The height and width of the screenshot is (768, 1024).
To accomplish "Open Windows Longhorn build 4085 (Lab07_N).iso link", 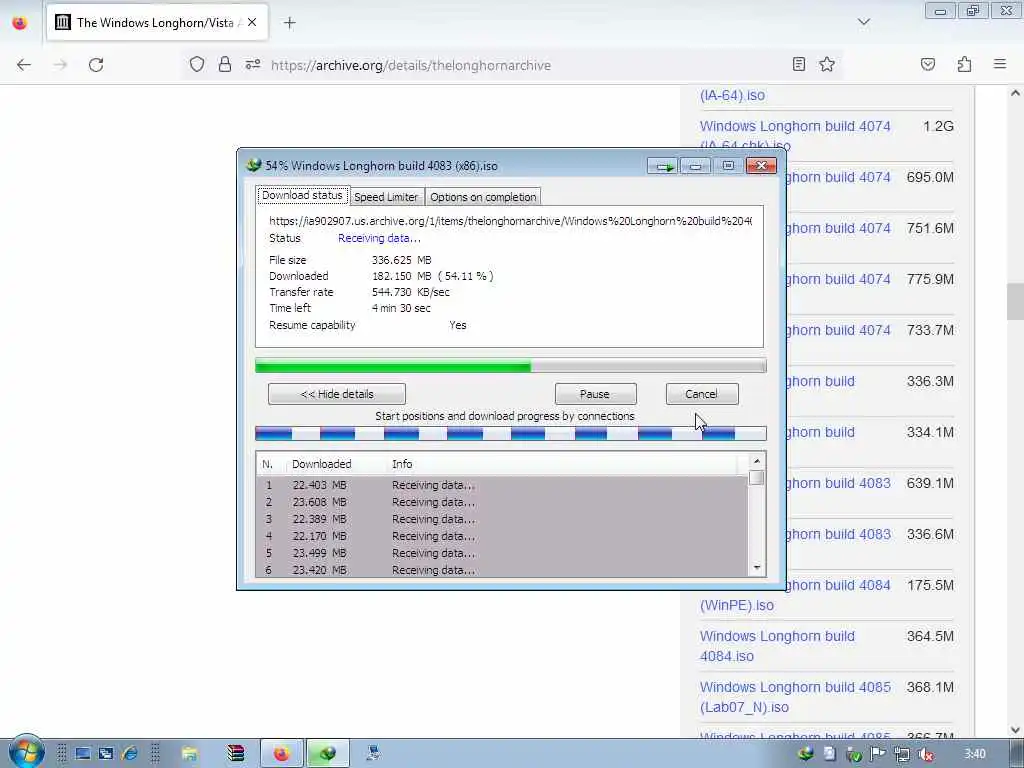I will 795,697.
